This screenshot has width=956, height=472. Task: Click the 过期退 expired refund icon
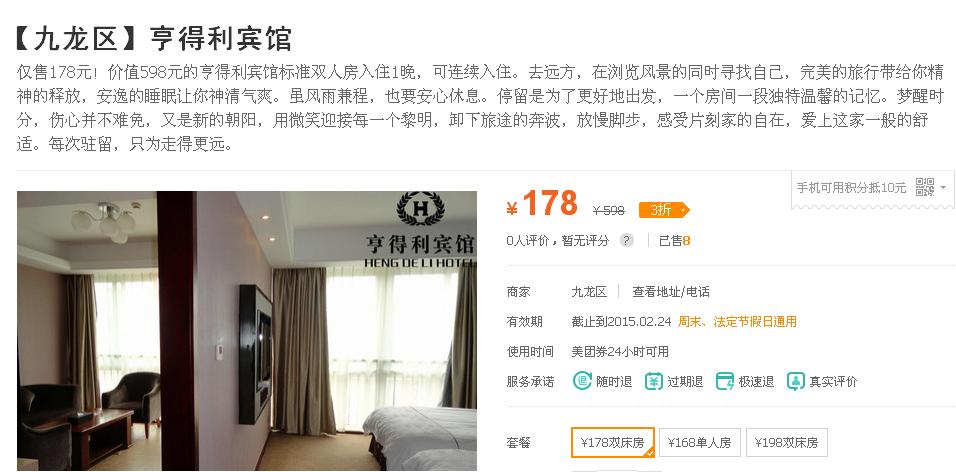(x=654, y=381)
